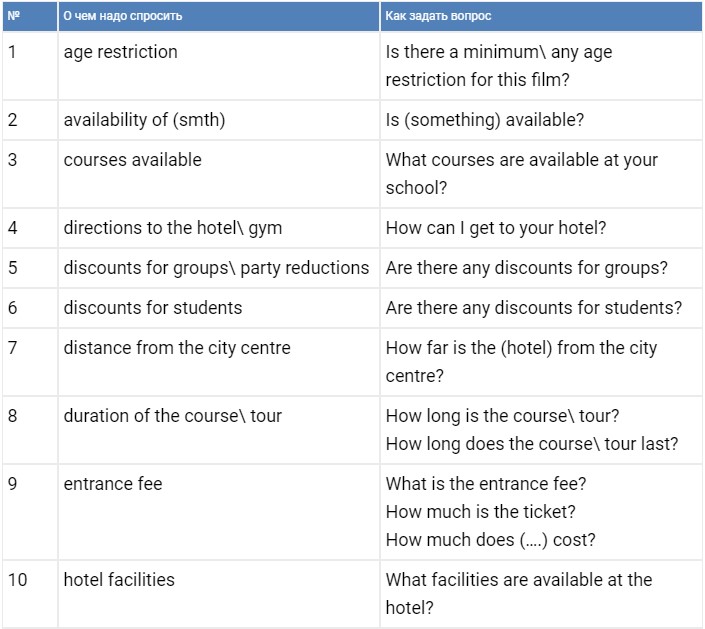Click 'Is there a minimum\ any age restriction' text
Viewport: 705px width, 629px height.
pyautogui.click(x=499, y=66)
